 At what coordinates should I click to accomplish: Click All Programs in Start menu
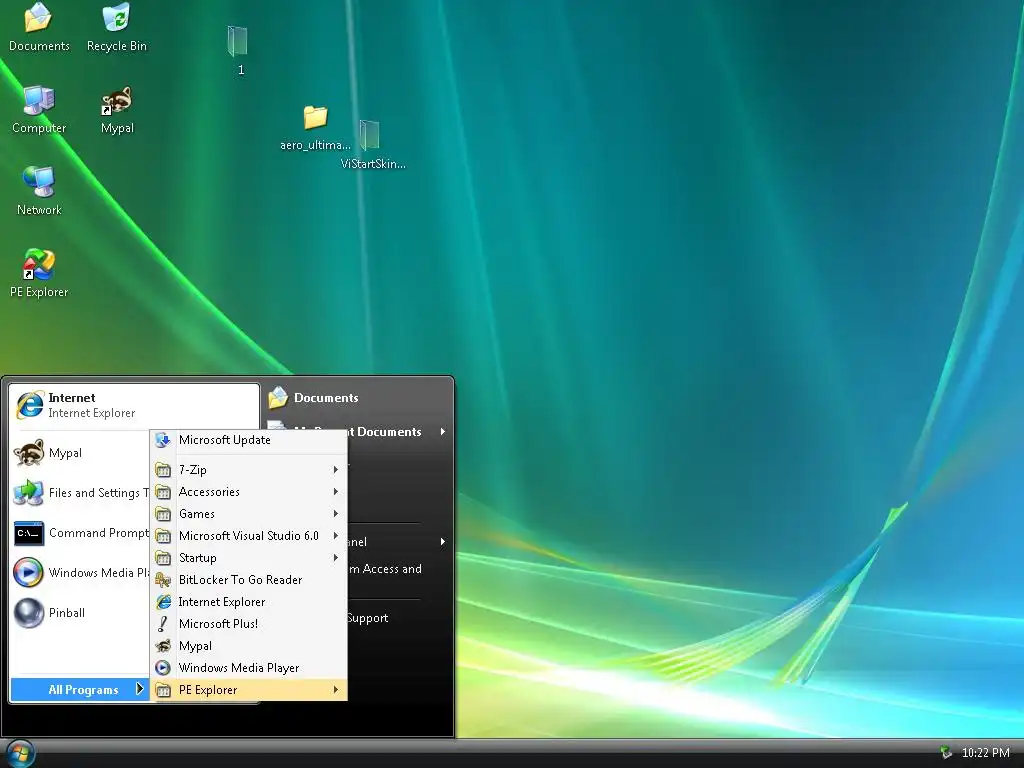coord(80,690)
